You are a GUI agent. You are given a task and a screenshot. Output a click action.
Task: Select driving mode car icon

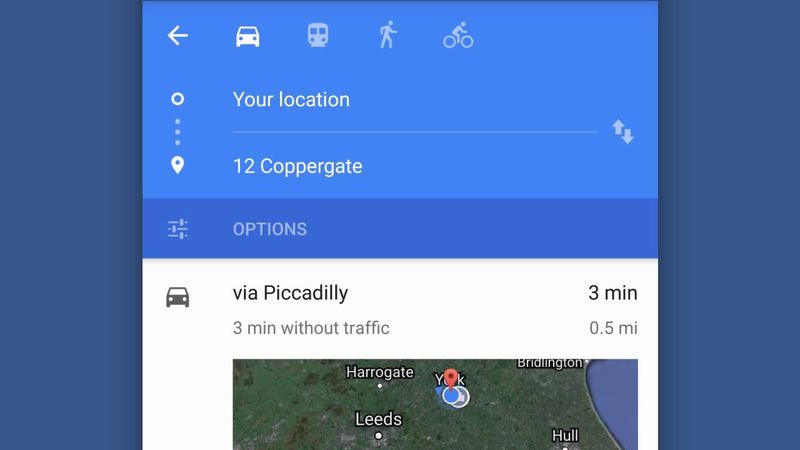247,36
